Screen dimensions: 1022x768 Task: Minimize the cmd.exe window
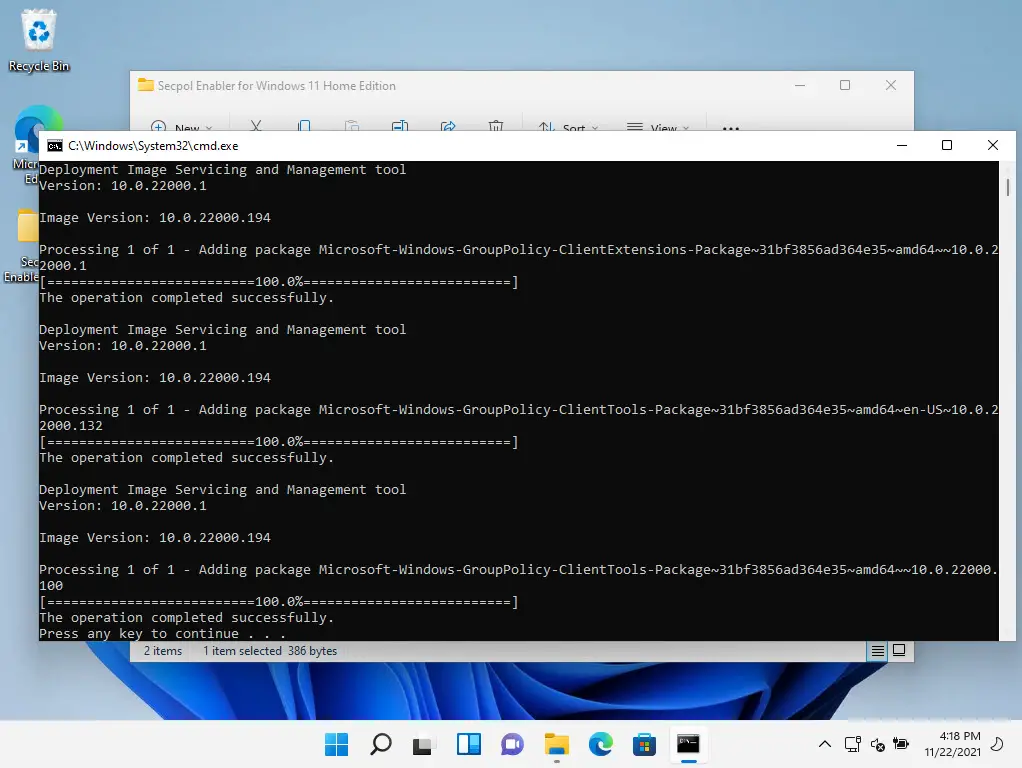pos(902,145)
